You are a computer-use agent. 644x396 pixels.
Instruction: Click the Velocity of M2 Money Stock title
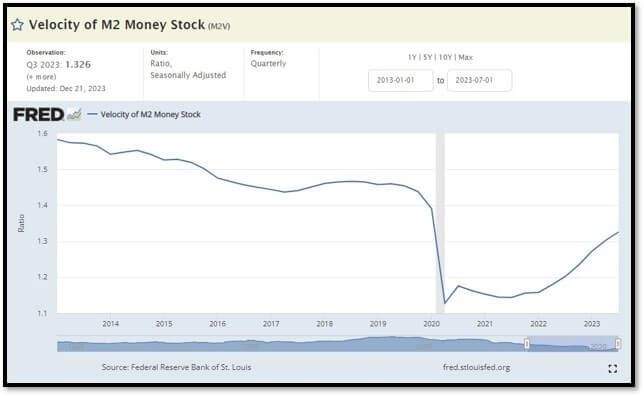[x=117, y=25]
